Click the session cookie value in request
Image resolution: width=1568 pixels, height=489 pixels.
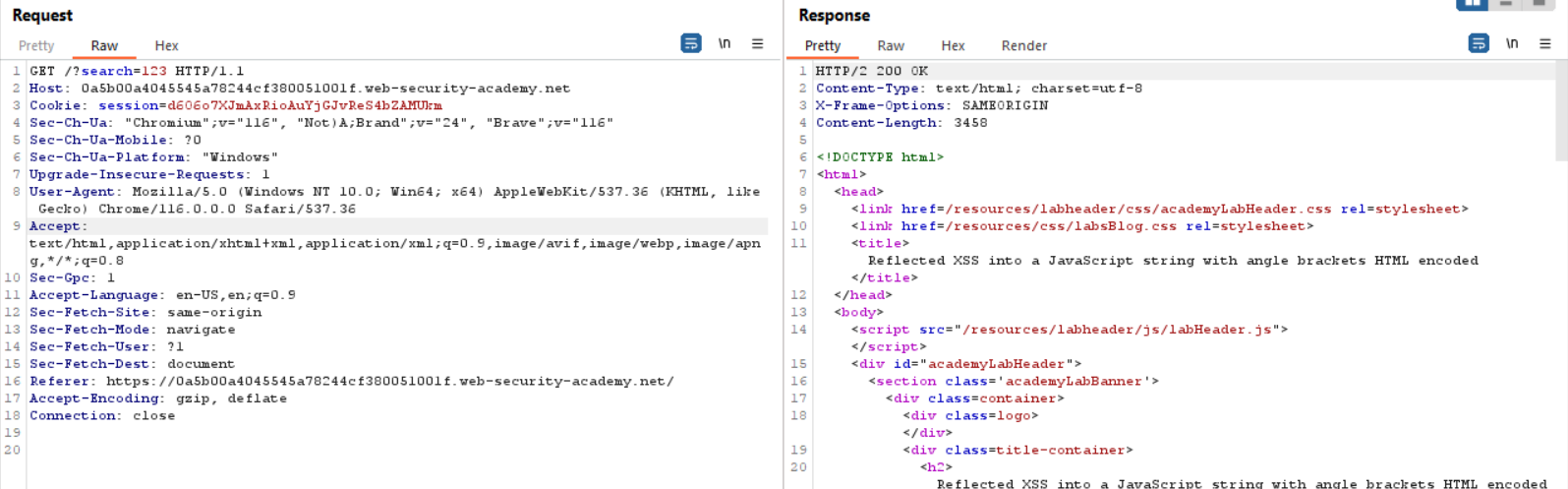(304, 105)
